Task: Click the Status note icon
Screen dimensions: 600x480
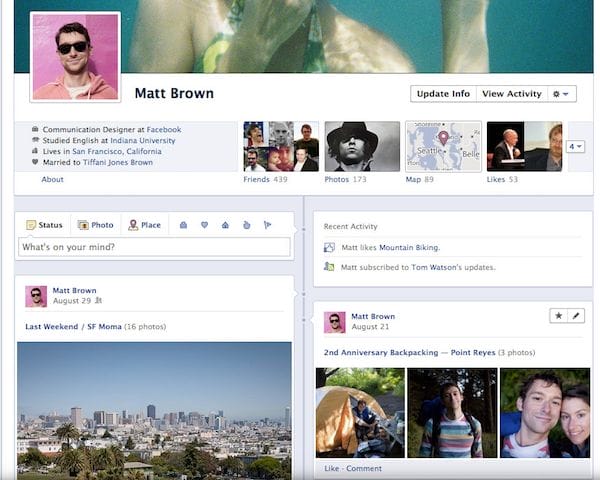Action: [x=31, y=225]
